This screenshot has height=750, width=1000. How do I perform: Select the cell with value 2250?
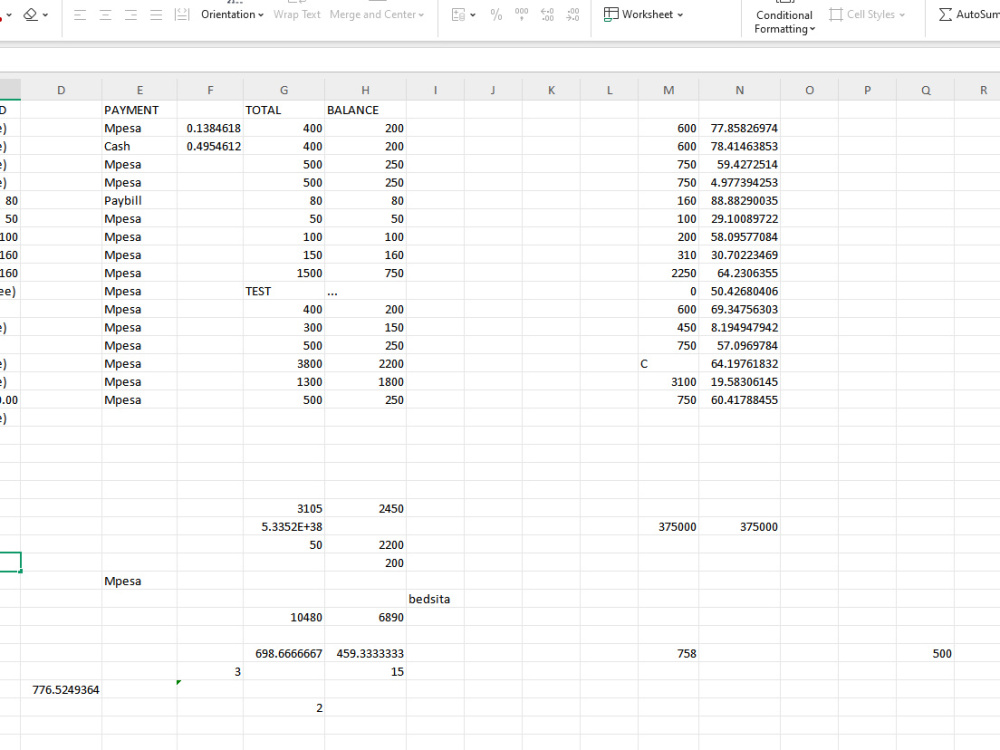(668, 273)
